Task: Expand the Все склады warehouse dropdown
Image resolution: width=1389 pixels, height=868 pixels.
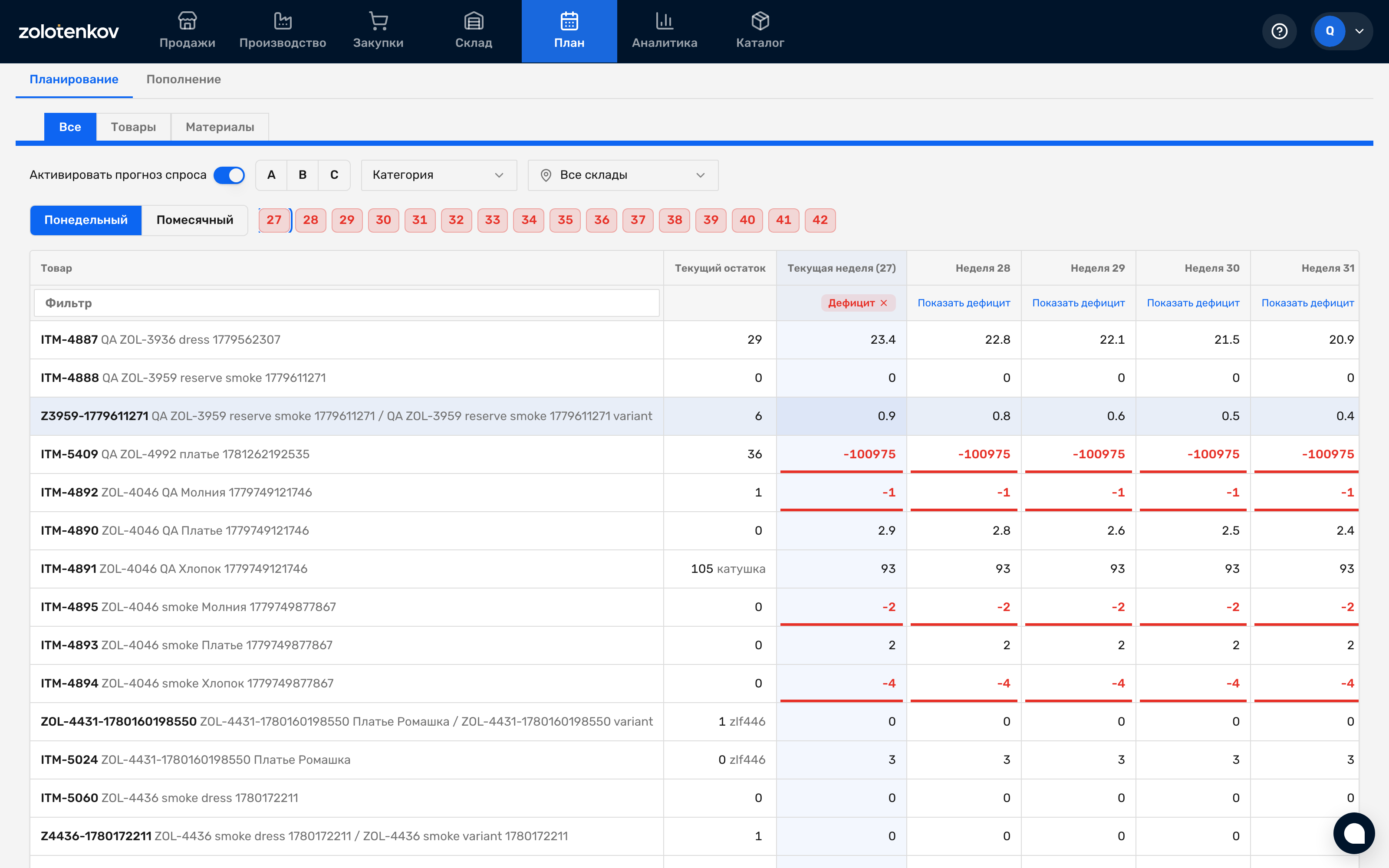Action: (x=623, y=175)
